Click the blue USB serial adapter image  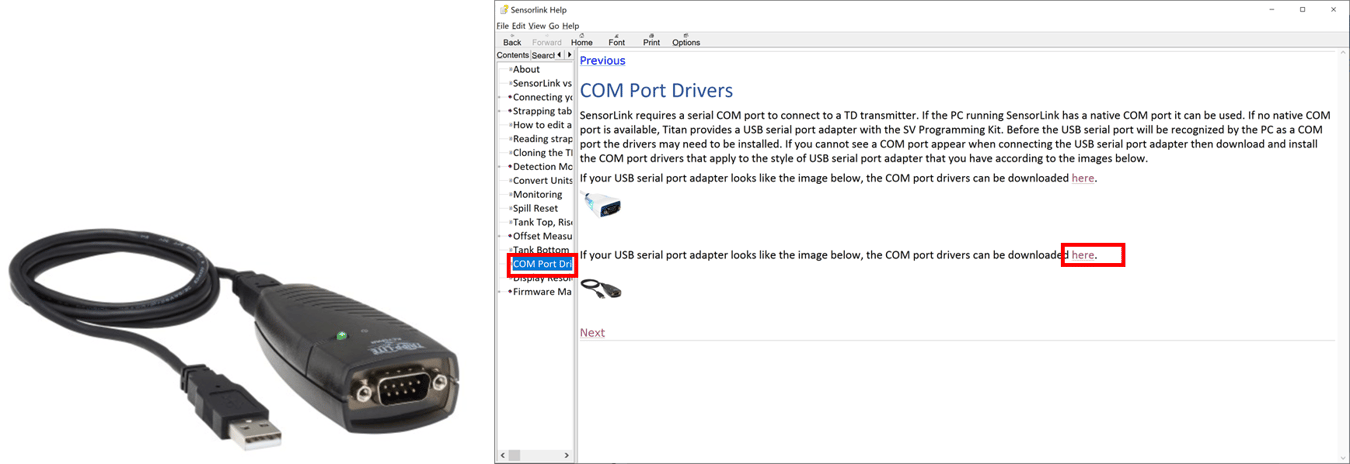[603, 205]
